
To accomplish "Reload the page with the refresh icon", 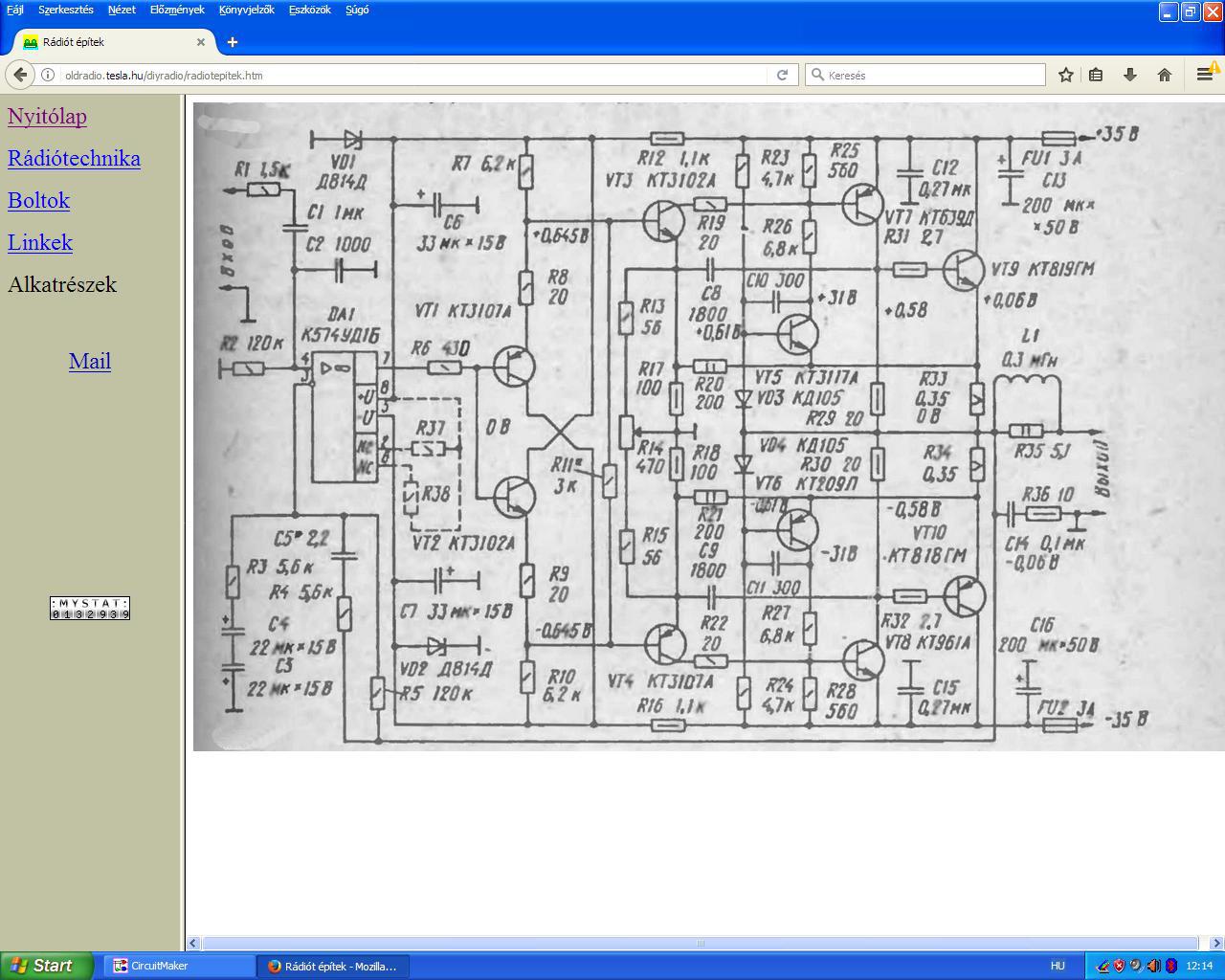I will click(782, 75).
